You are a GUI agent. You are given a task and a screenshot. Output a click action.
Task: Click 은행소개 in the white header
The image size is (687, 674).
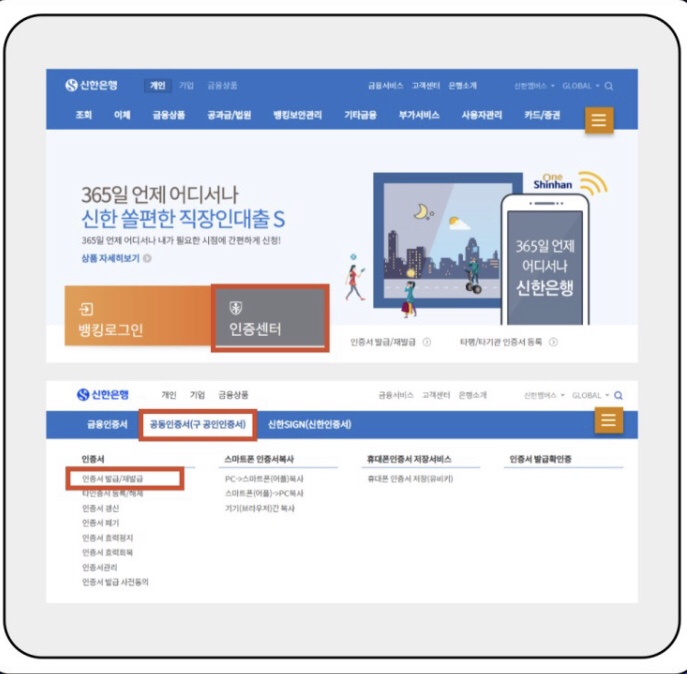pos(472,395)
